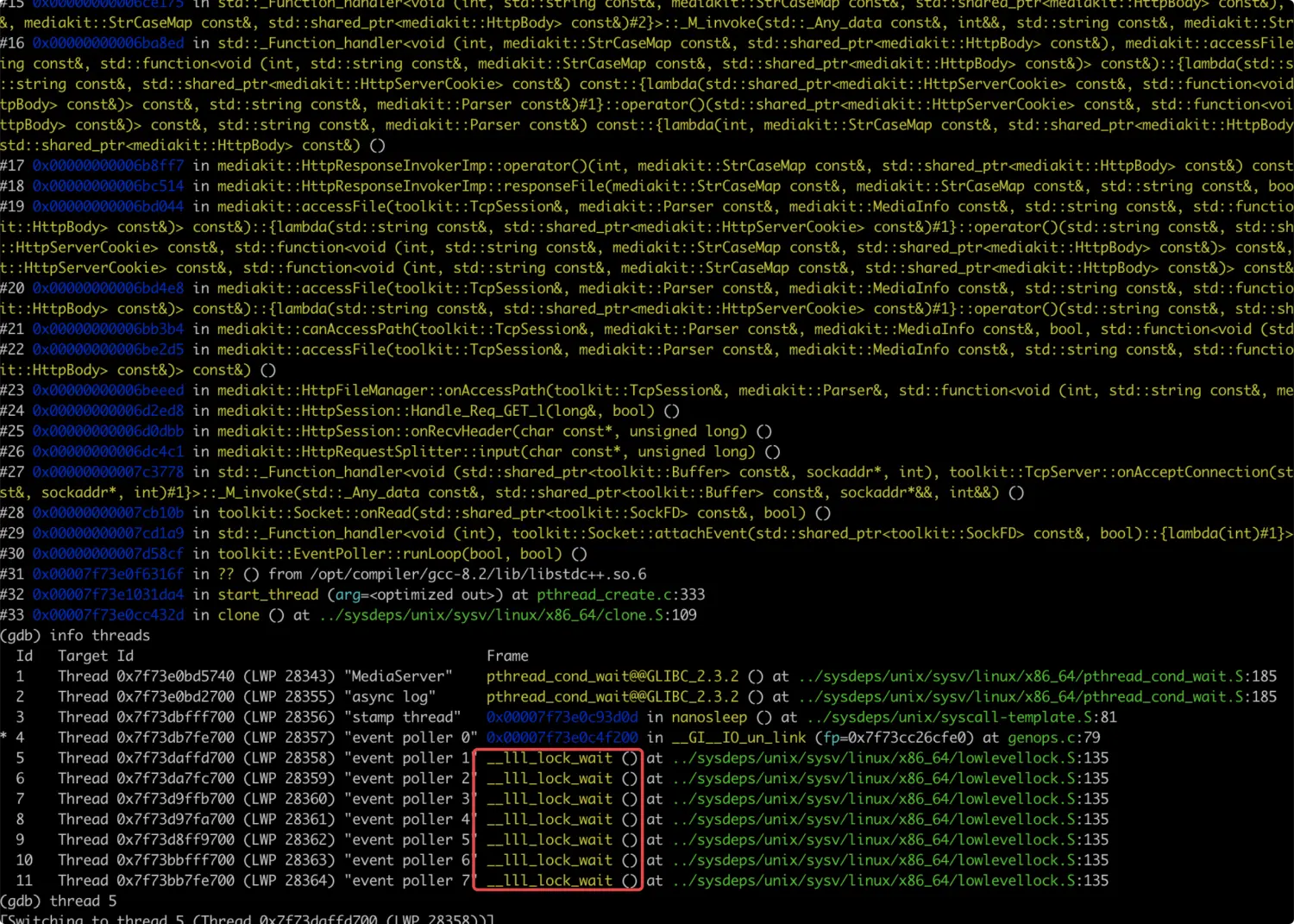This screenshot has width=1294, height=924.
Task: Click the blue address of frame #20
Action: point(108,287)
